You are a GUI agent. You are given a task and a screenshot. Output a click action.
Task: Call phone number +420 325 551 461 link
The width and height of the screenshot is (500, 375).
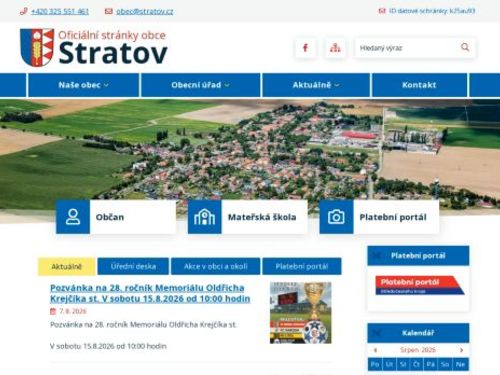(x=60, y=11)
